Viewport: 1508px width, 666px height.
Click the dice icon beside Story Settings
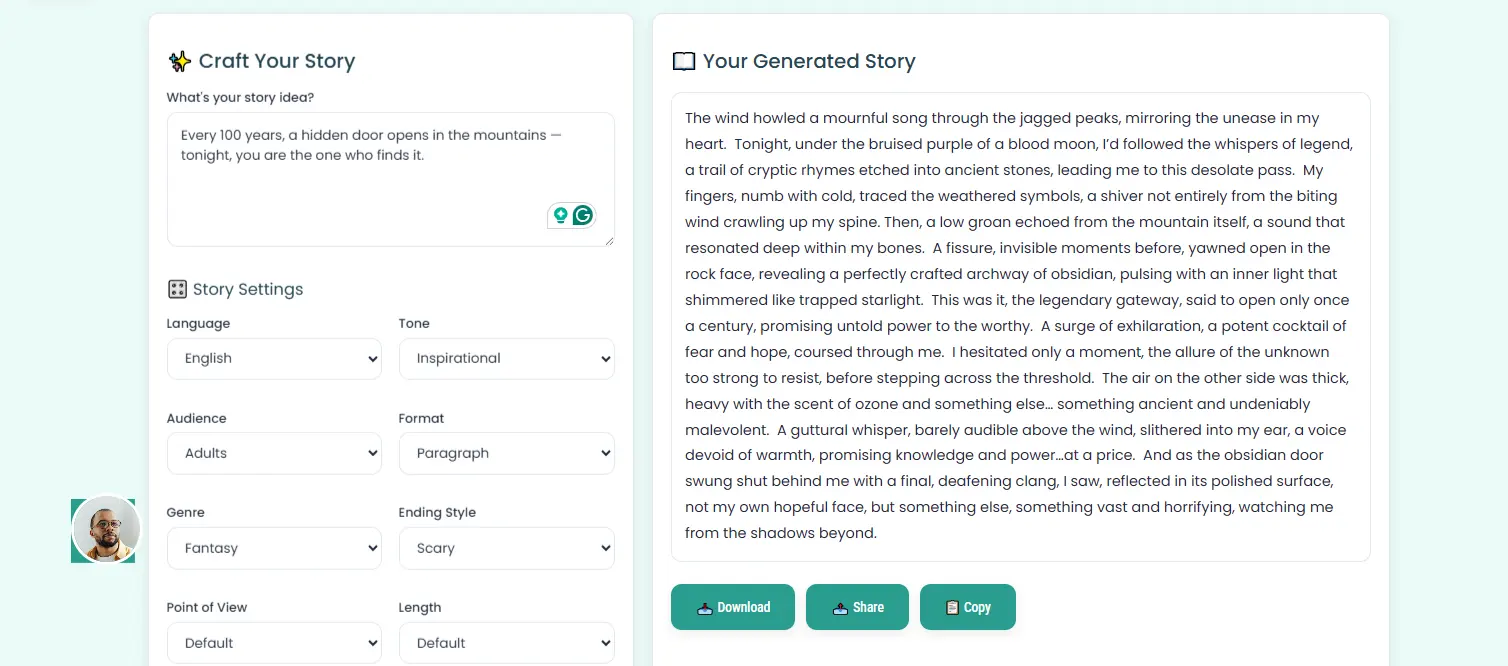coord(177,289)
